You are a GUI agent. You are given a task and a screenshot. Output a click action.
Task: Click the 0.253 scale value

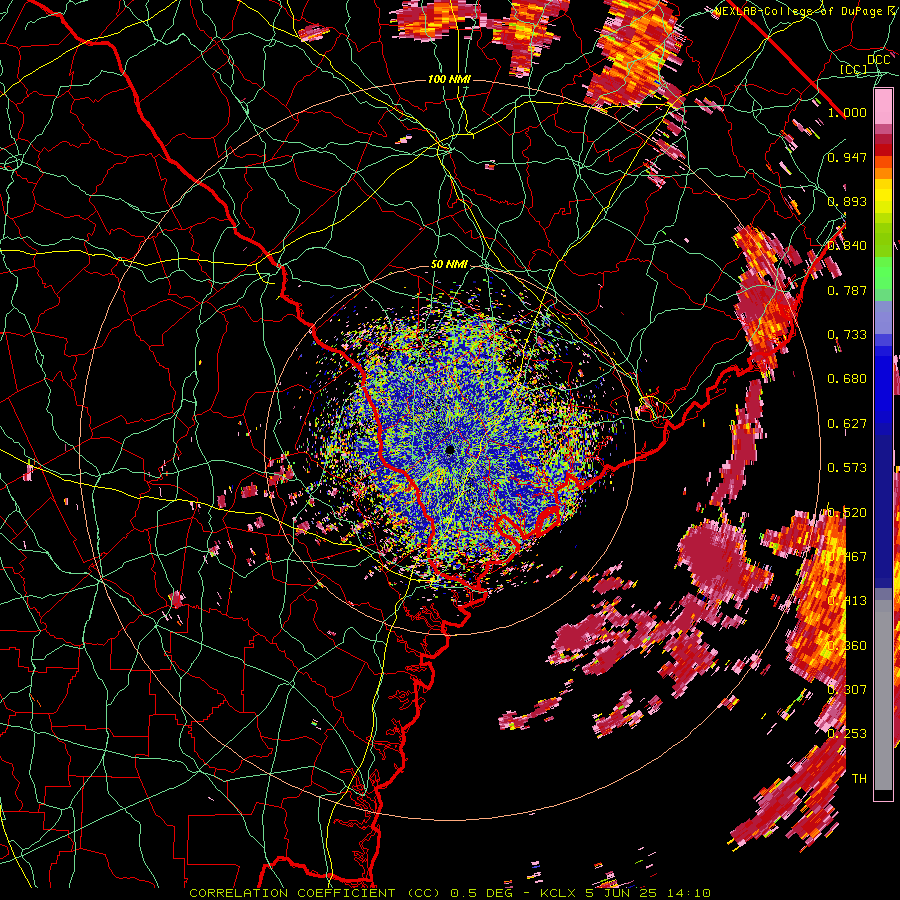[x=847, y=734]
